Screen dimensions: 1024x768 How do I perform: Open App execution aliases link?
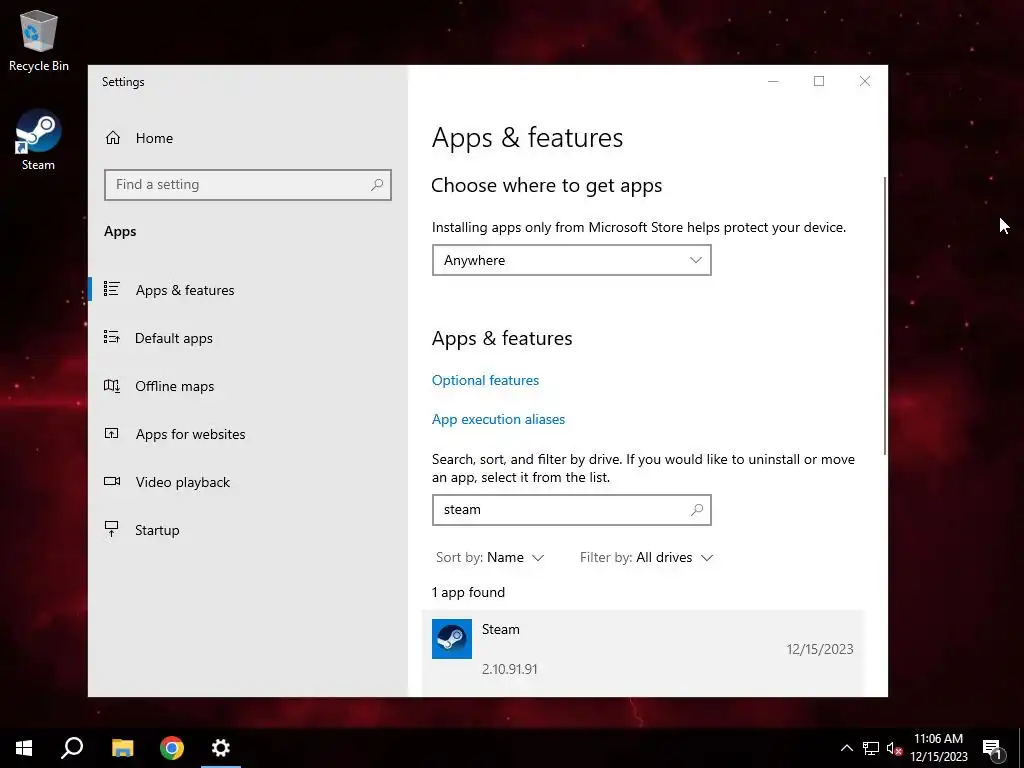tap(498, 419)
